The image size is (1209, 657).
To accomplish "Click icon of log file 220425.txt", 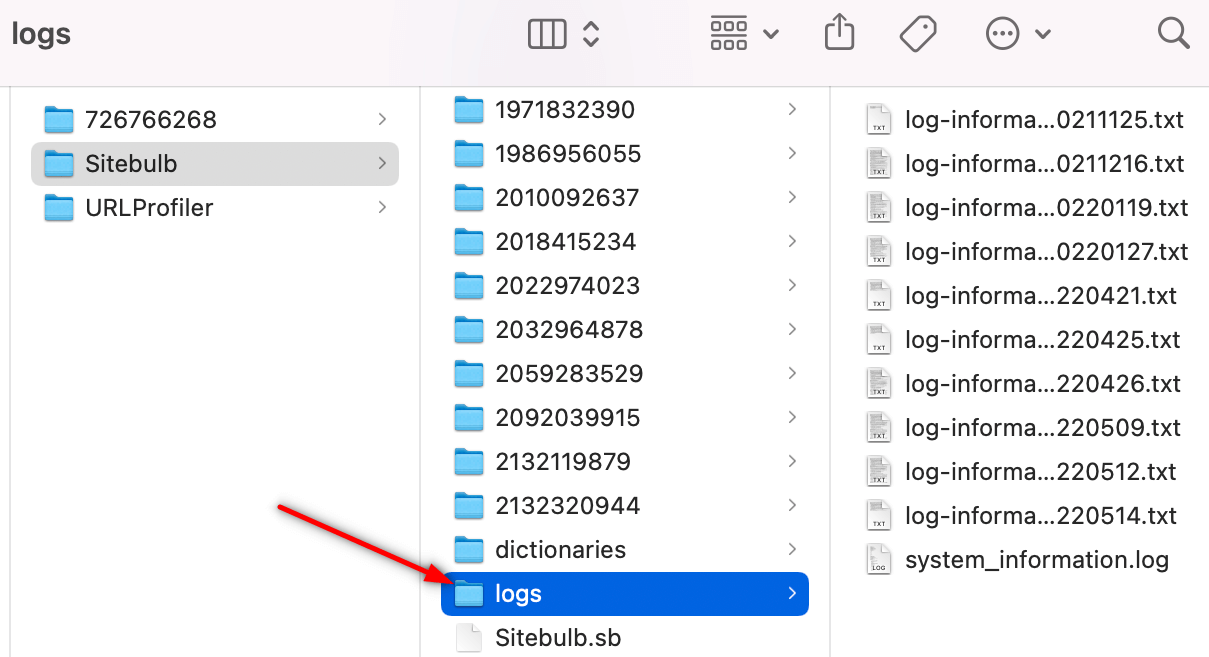I will coord(879,340).
